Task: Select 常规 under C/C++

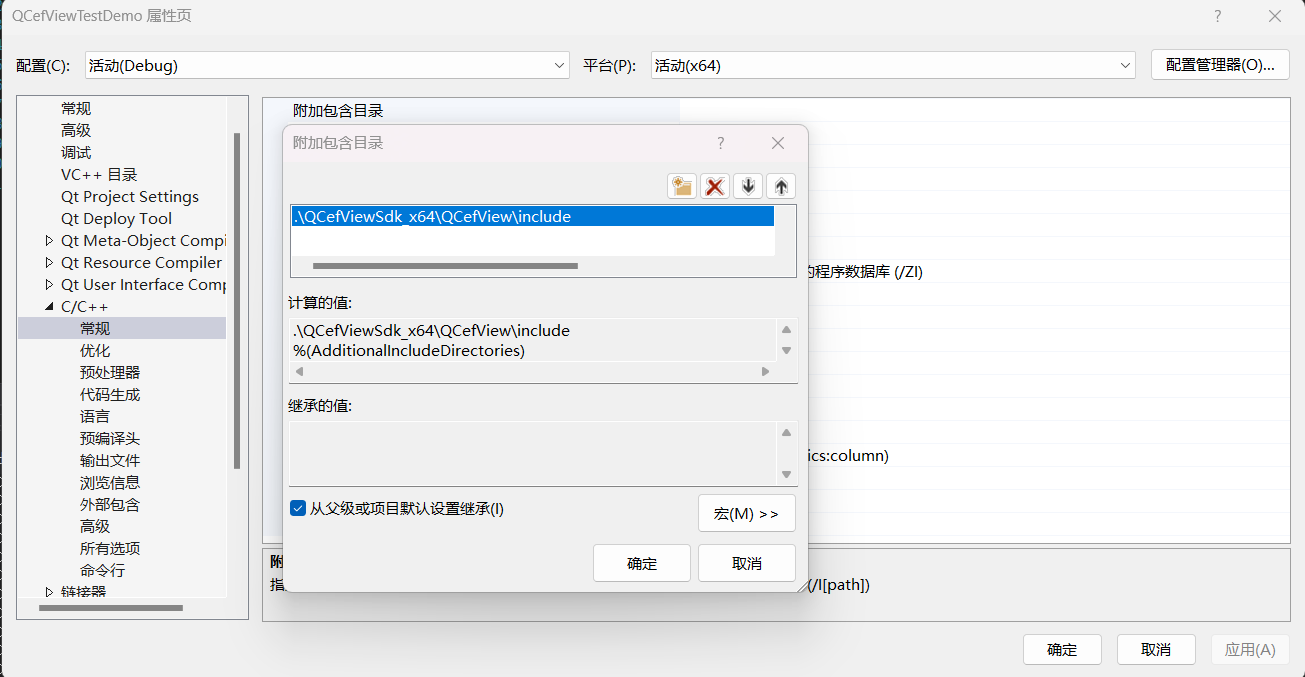Action: point(95,328)
